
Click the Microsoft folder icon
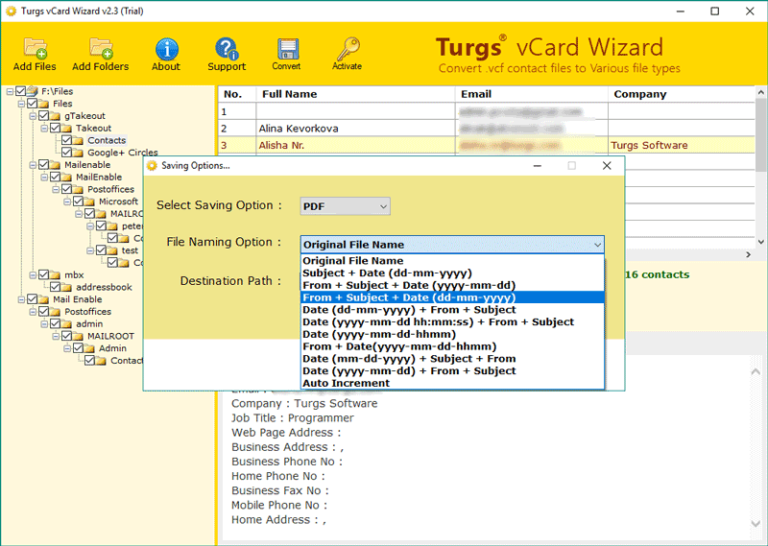coord(90,202)
